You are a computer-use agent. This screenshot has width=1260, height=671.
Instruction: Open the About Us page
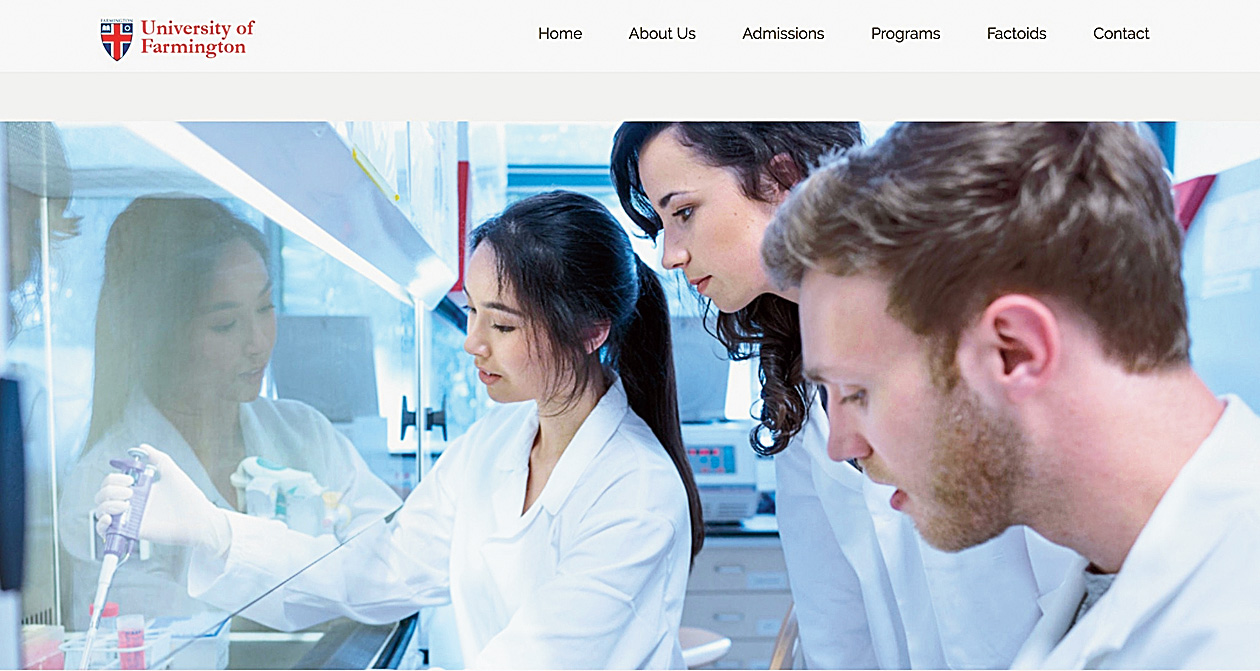(x=662, y=34)
